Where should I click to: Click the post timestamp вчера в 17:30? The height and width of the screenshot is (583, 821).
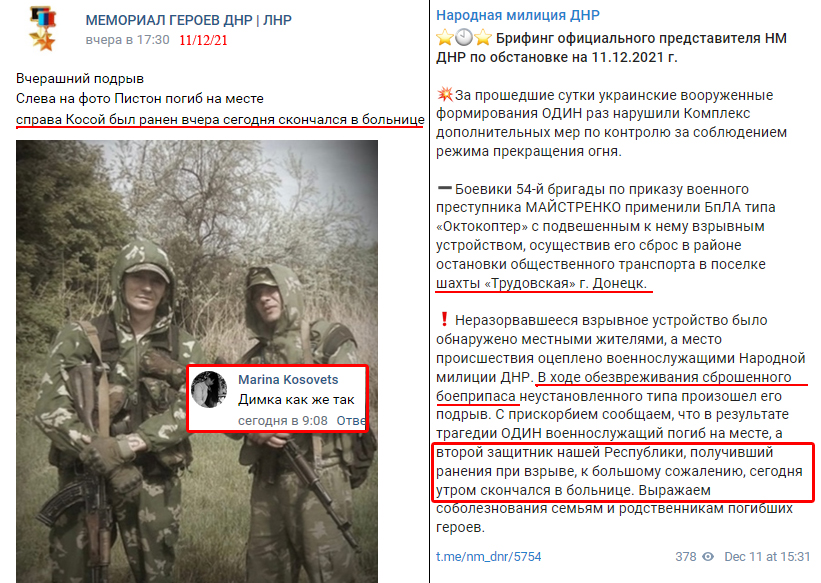click(x=127, y=40)
